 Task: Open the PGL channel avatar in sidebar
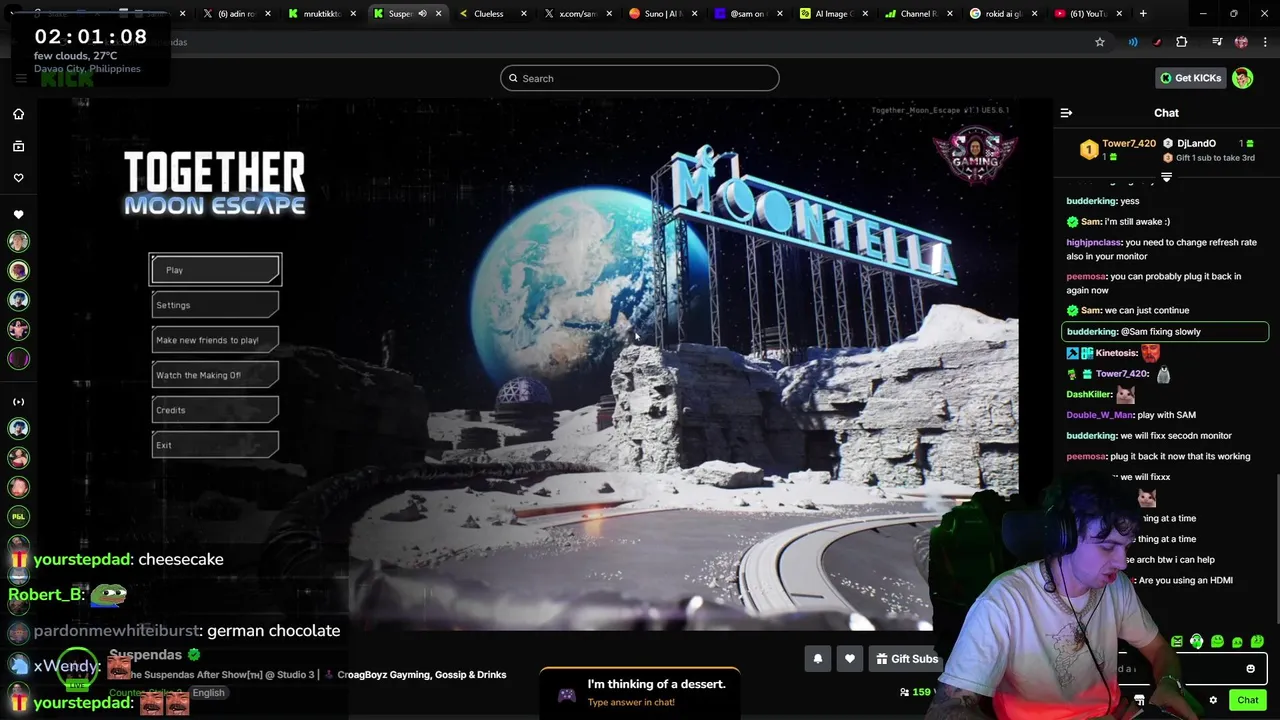[18, 516]
